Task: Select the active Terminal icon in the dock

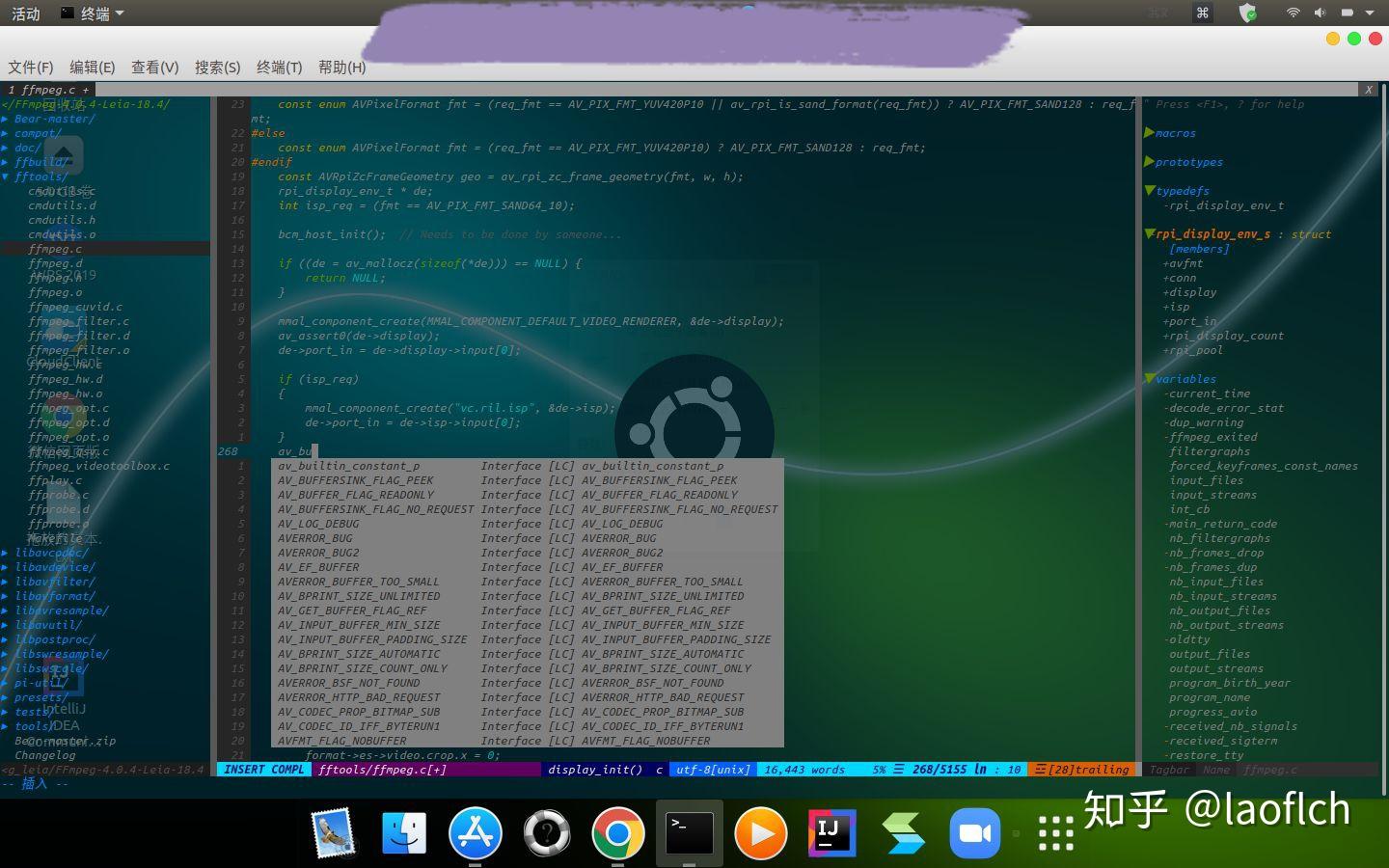Action: coord(688,832)
